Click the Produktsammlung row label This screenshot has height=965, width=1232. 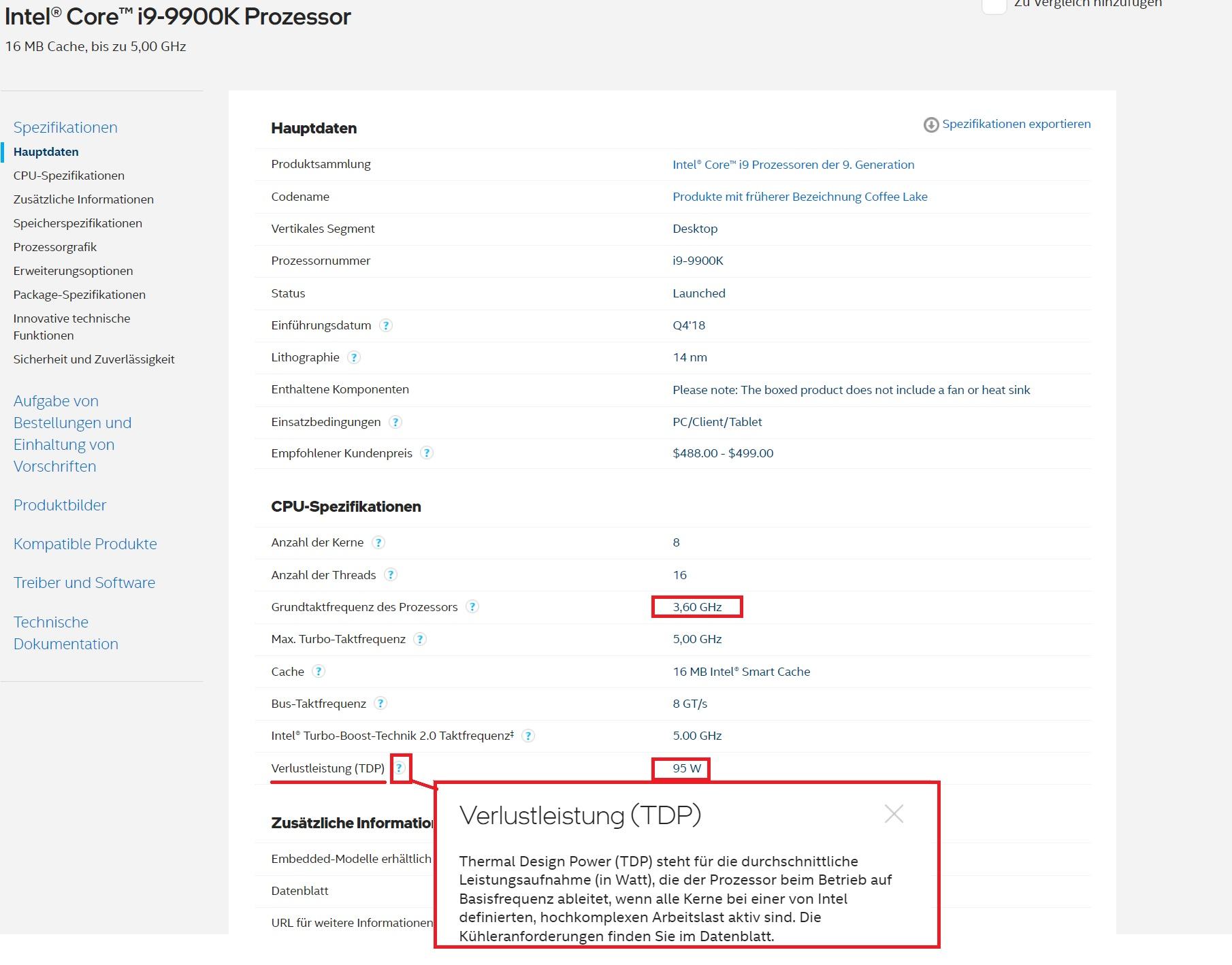tap(321, 164)
